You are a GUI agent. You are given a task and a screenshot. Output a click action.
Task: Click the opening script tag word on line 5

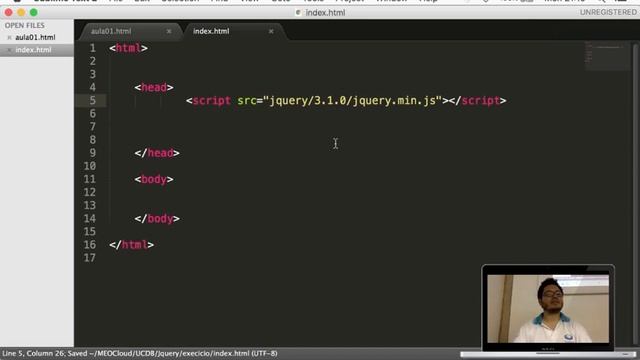tap(211, 100)
